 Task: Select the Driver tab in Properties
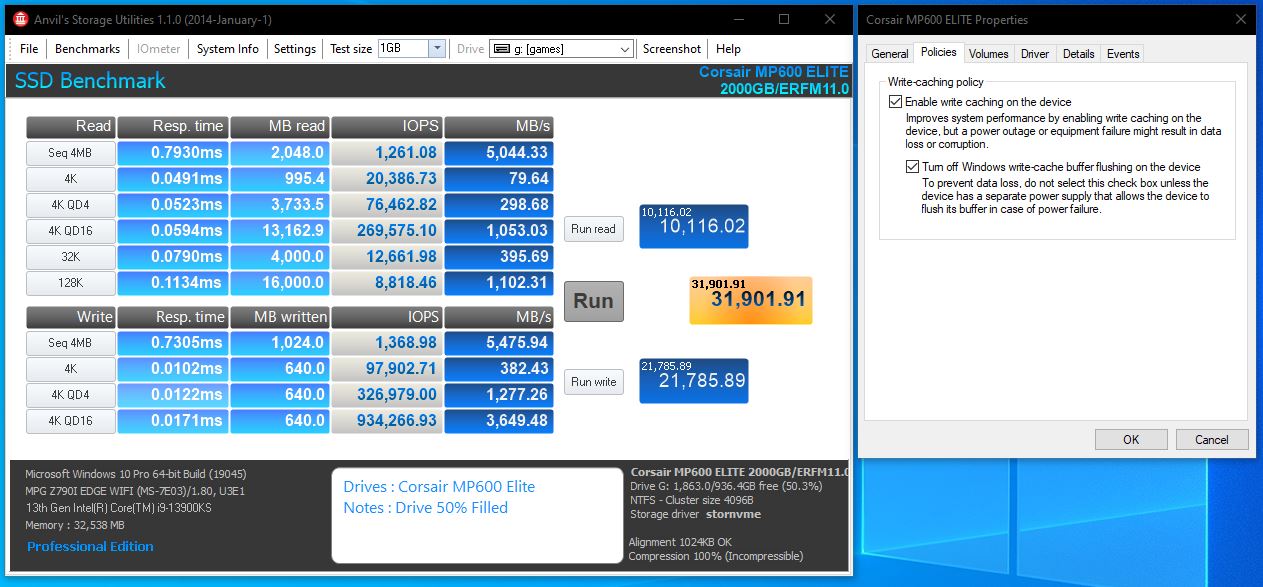[1035, 54]
